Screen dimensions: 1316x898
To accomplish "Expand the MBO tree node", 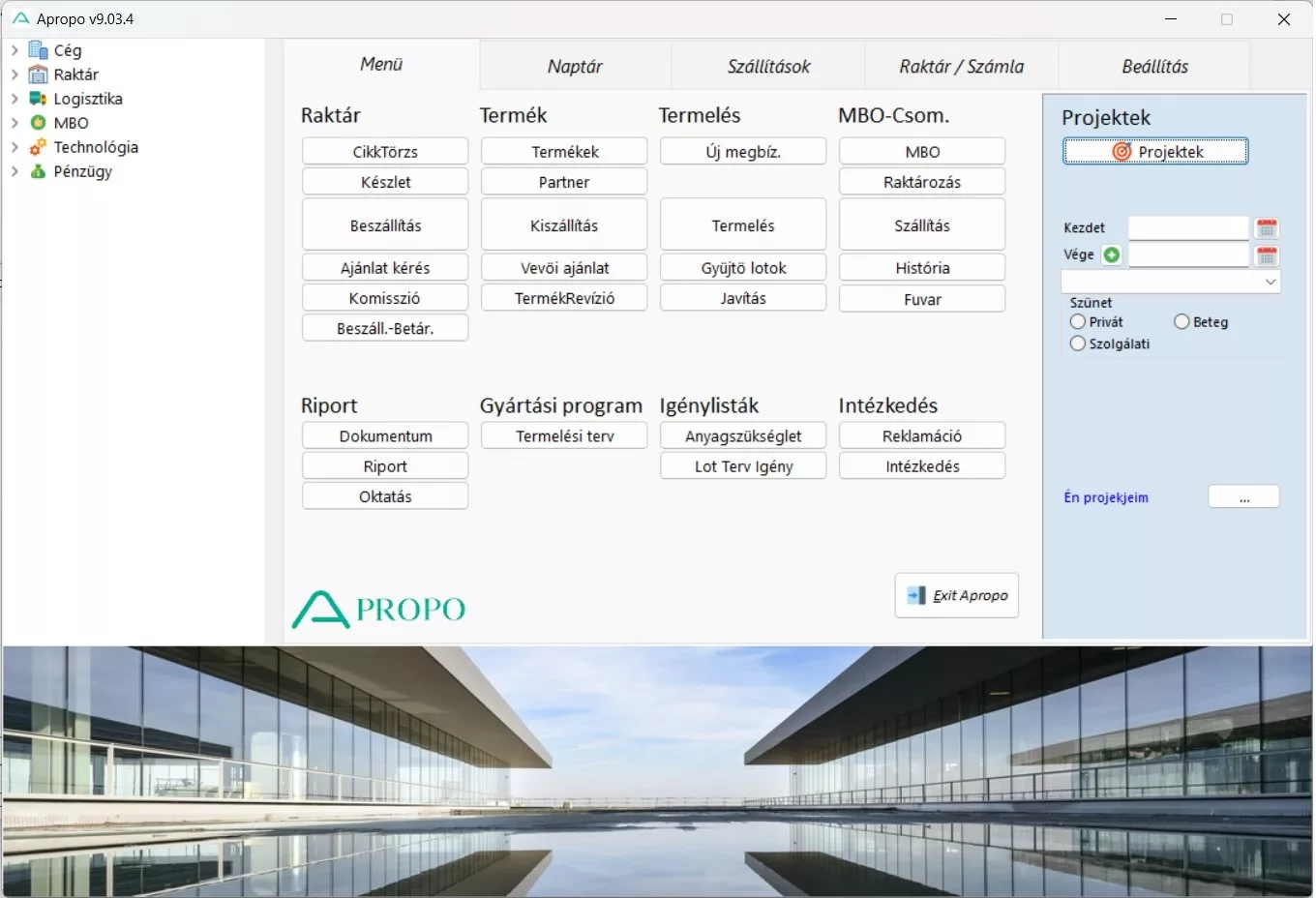I will coord(15,123).
